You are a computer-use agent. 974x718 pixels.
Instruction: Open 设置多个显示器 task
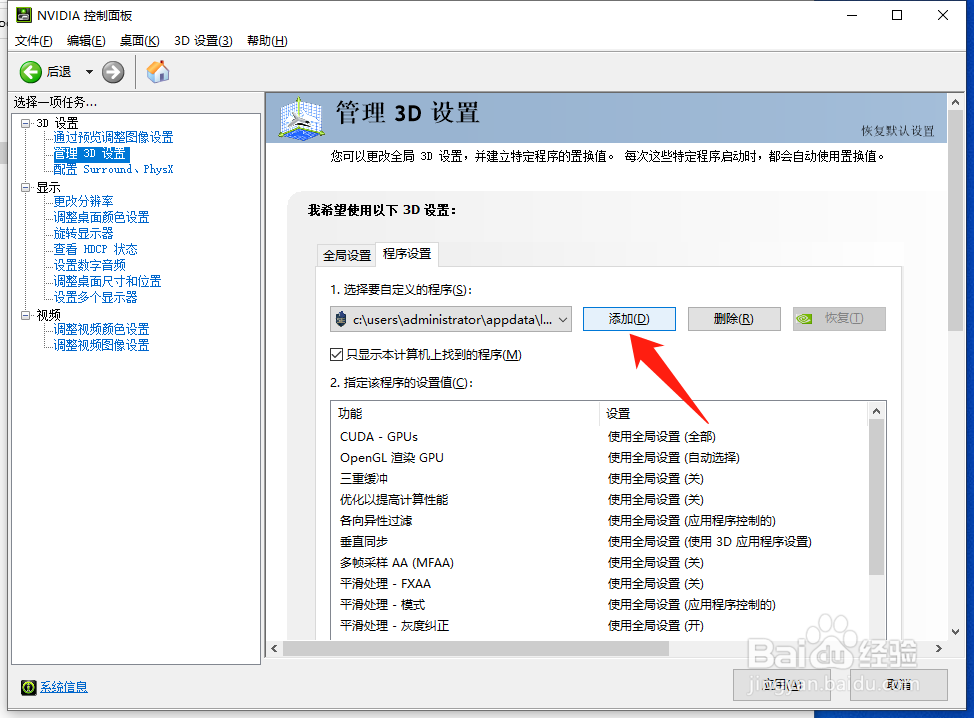point(95,298)
